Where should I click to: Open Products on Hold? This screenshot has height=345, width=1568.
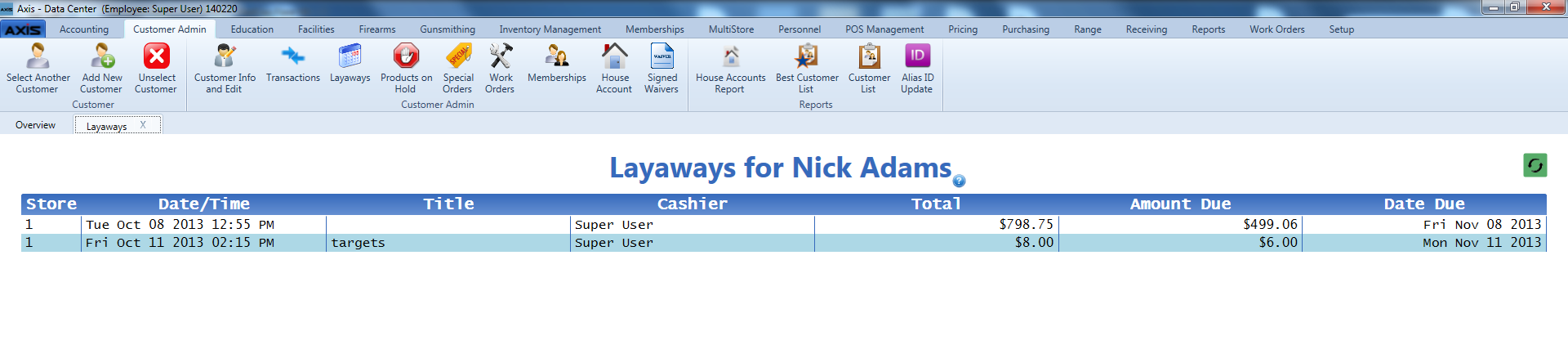click(406, 69)
